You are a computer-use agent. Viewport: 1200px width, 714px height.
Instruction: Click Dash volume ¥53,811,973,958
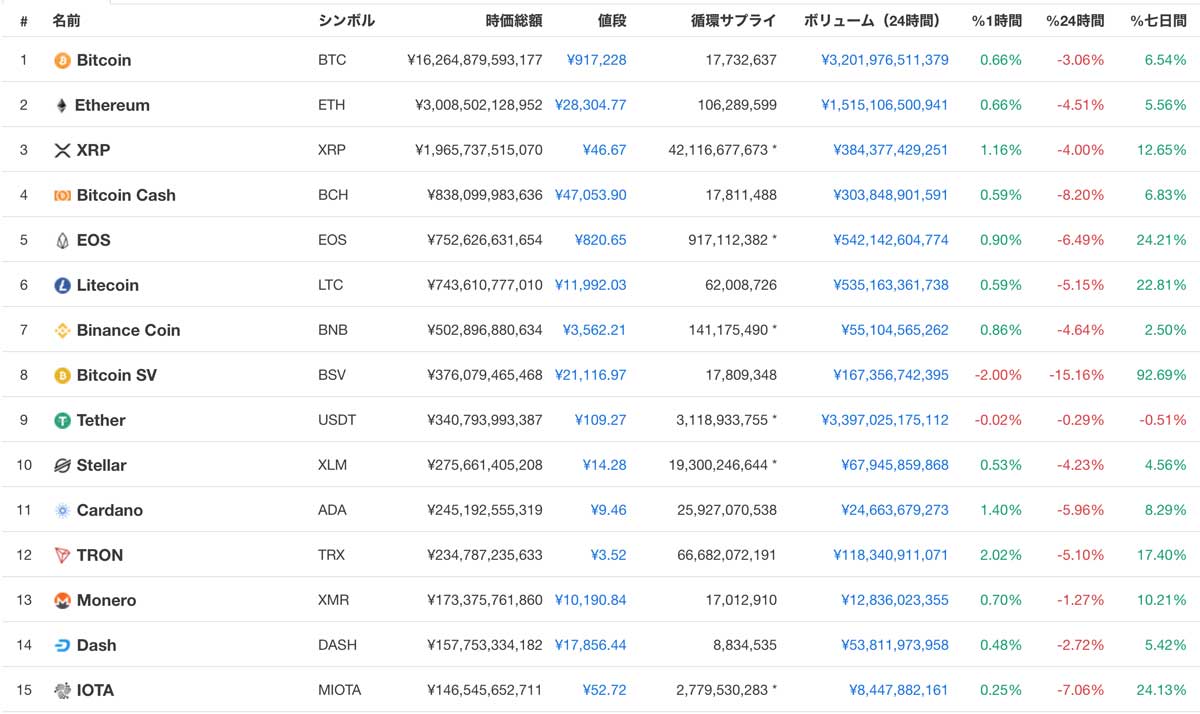pyautogui.click(x=895, y=645)
